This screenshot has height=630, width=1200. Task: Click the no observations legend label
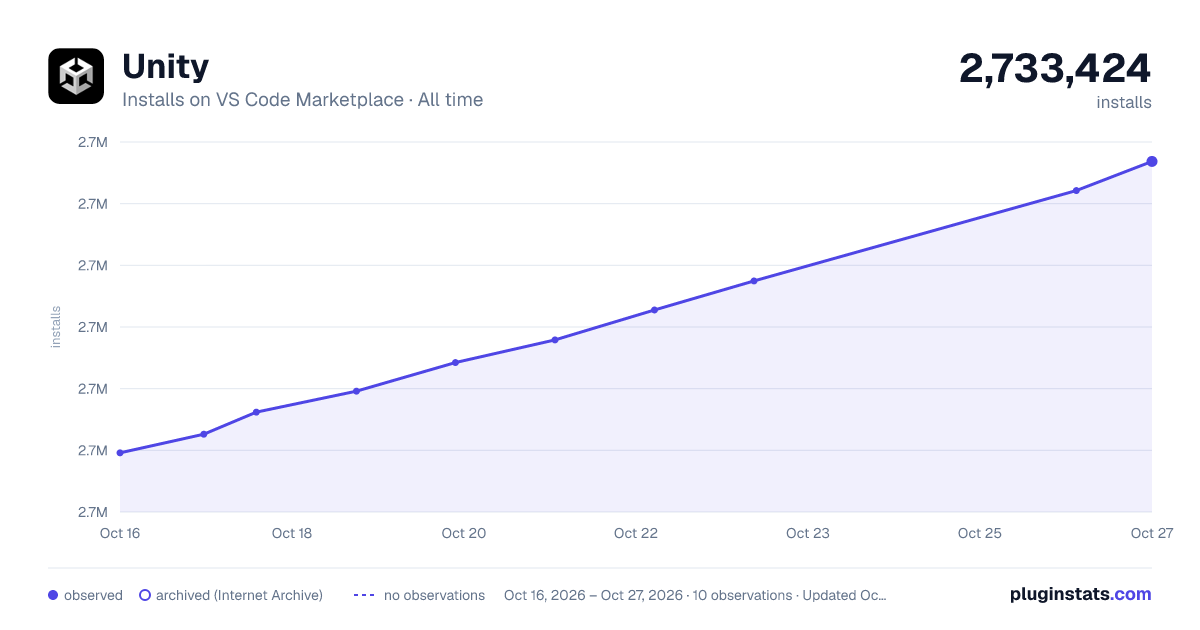434,595
